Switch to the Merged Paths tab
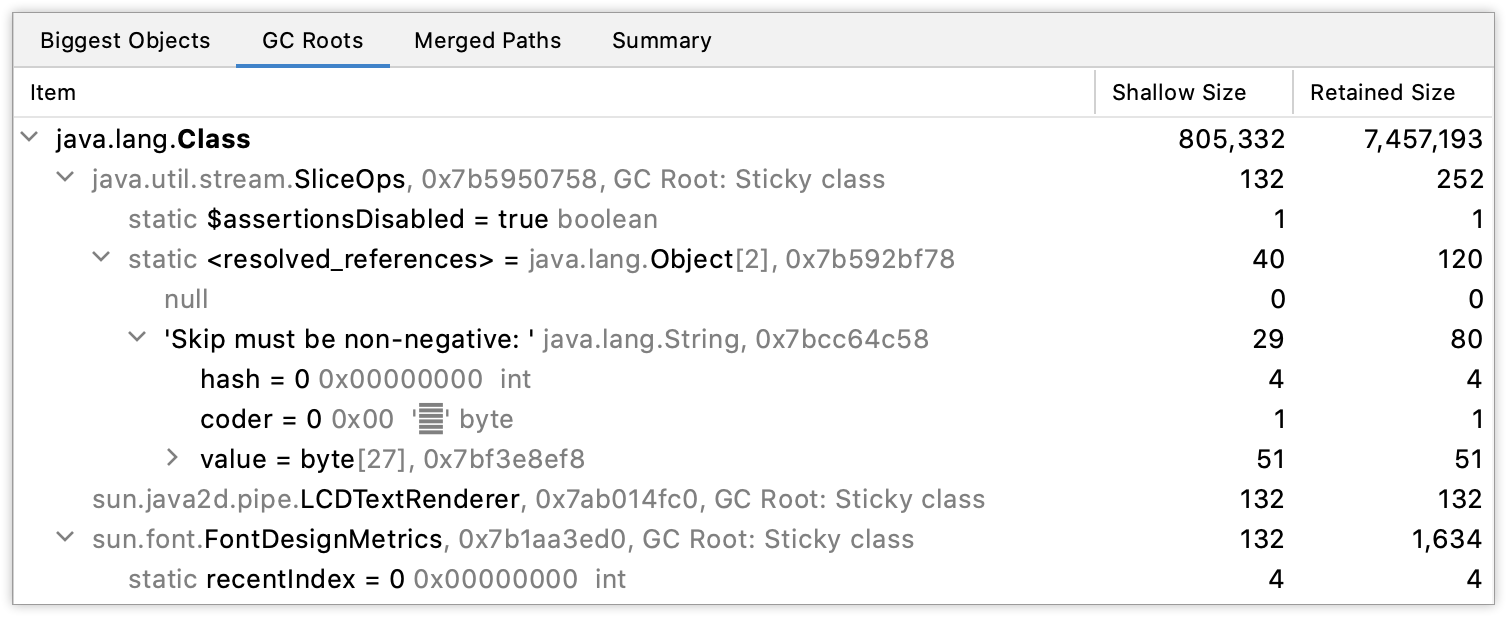Screen dimensions: 1507x617 487,40
